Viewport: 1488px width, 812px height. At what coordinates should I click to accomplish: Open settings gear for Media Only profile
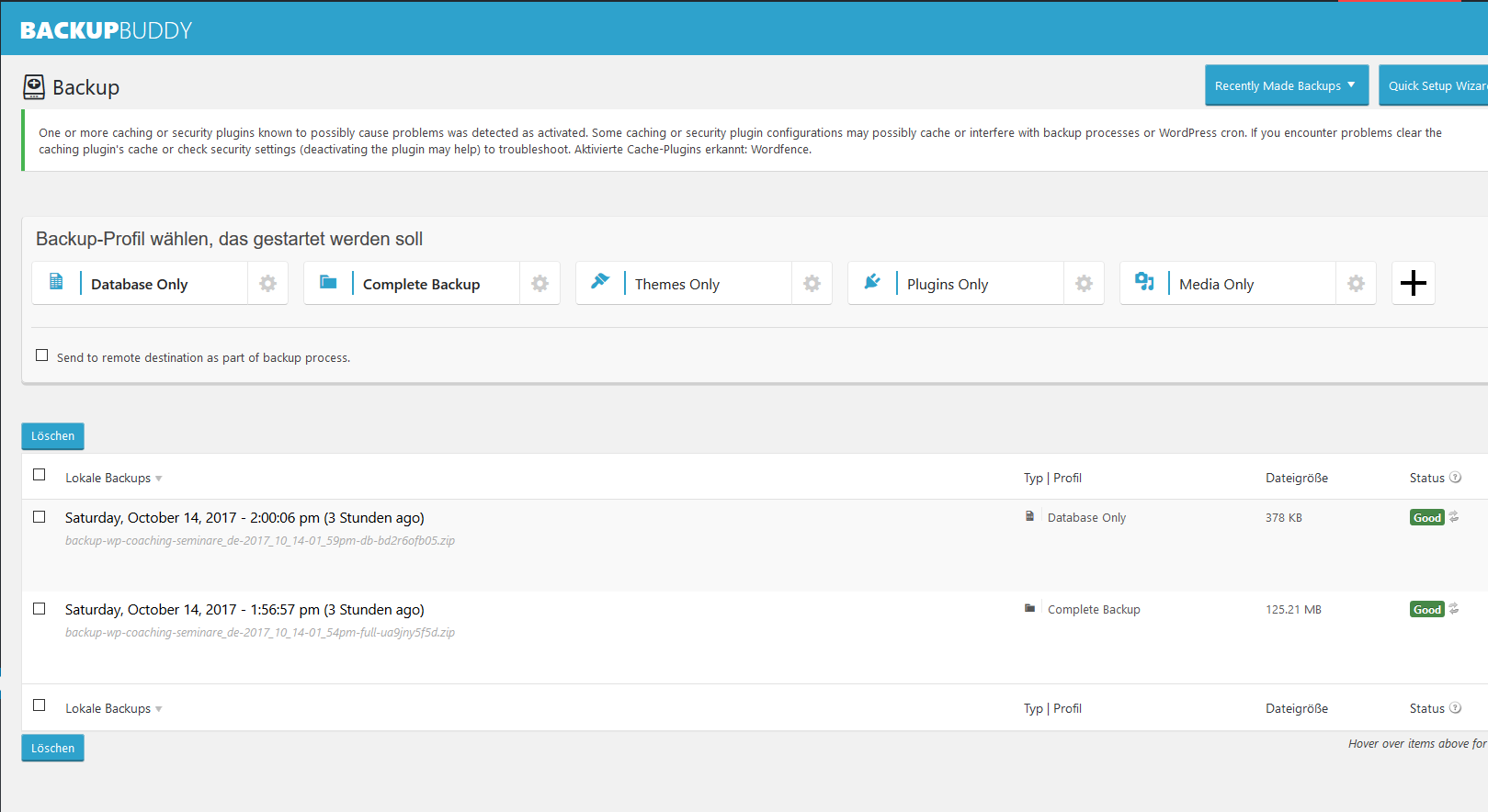pyautogui.click(x=1356, y=283)
